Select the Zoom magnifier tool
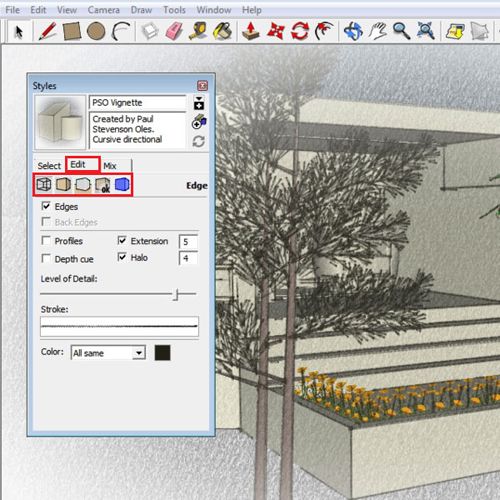The height and width of the screenshot is (500, 500). (x=401, y=31)
